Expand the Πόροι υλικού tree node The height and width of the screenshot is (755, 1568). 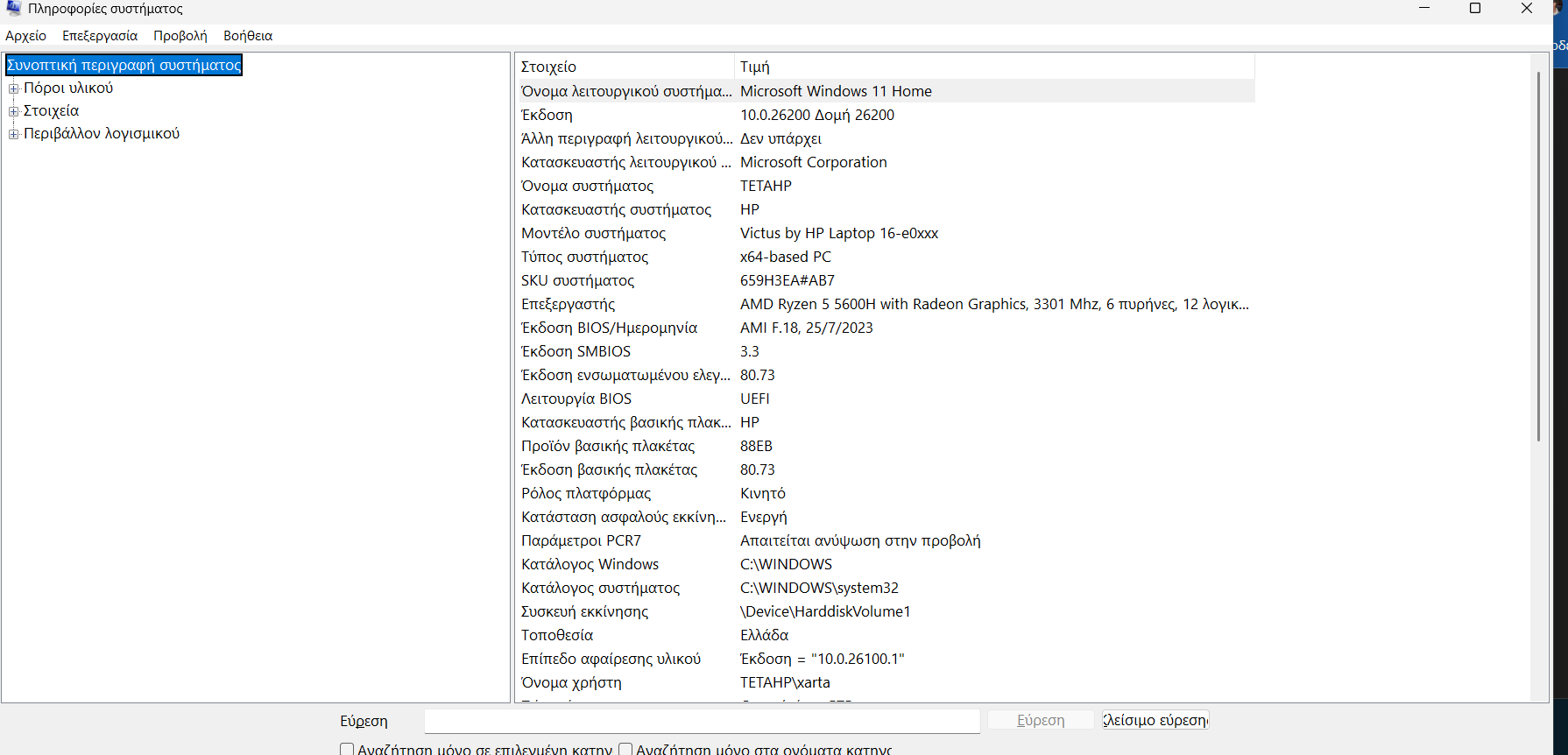(x=14, y=88)
